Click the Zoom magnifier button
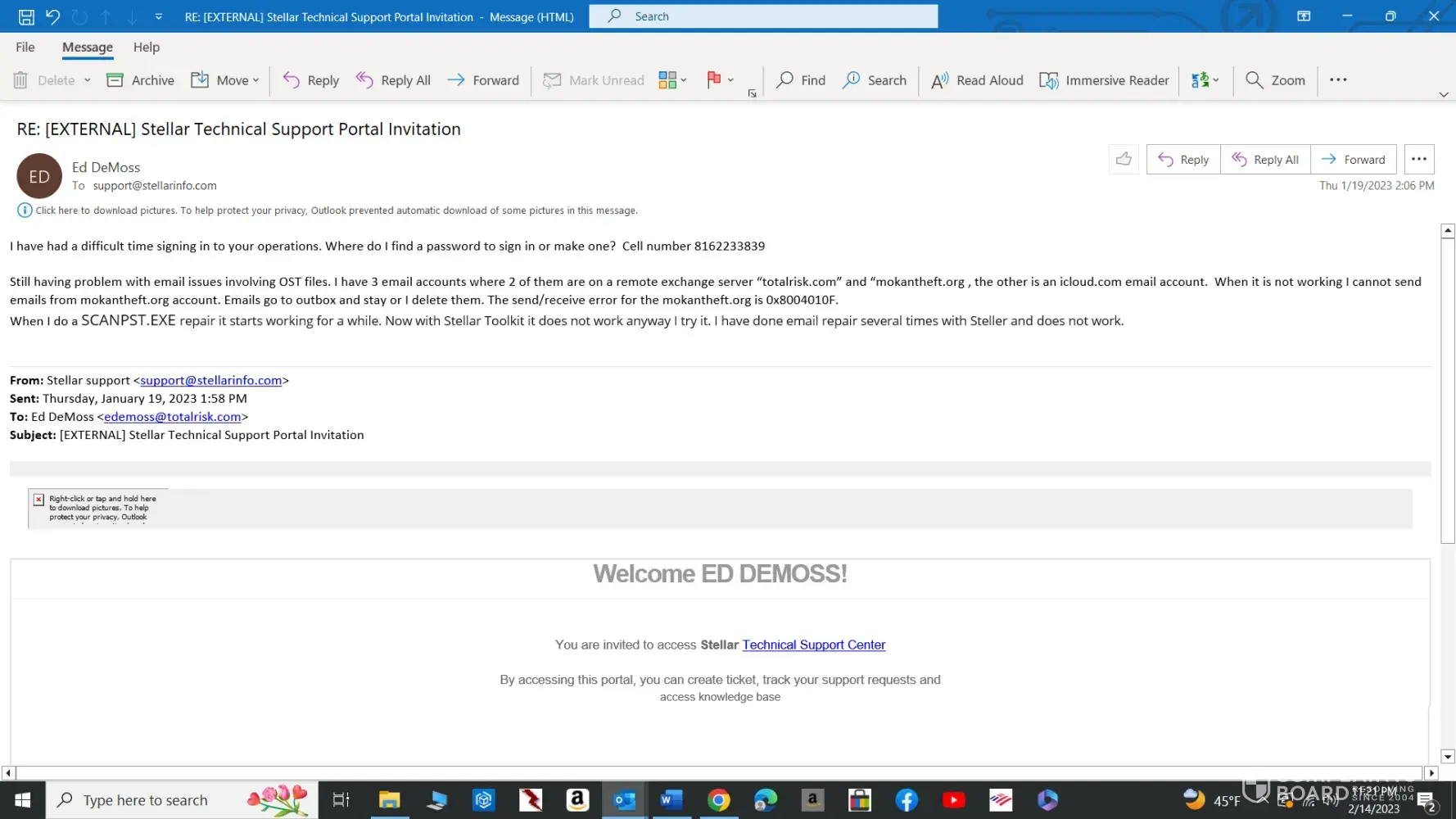 [x=1275, y=80]
